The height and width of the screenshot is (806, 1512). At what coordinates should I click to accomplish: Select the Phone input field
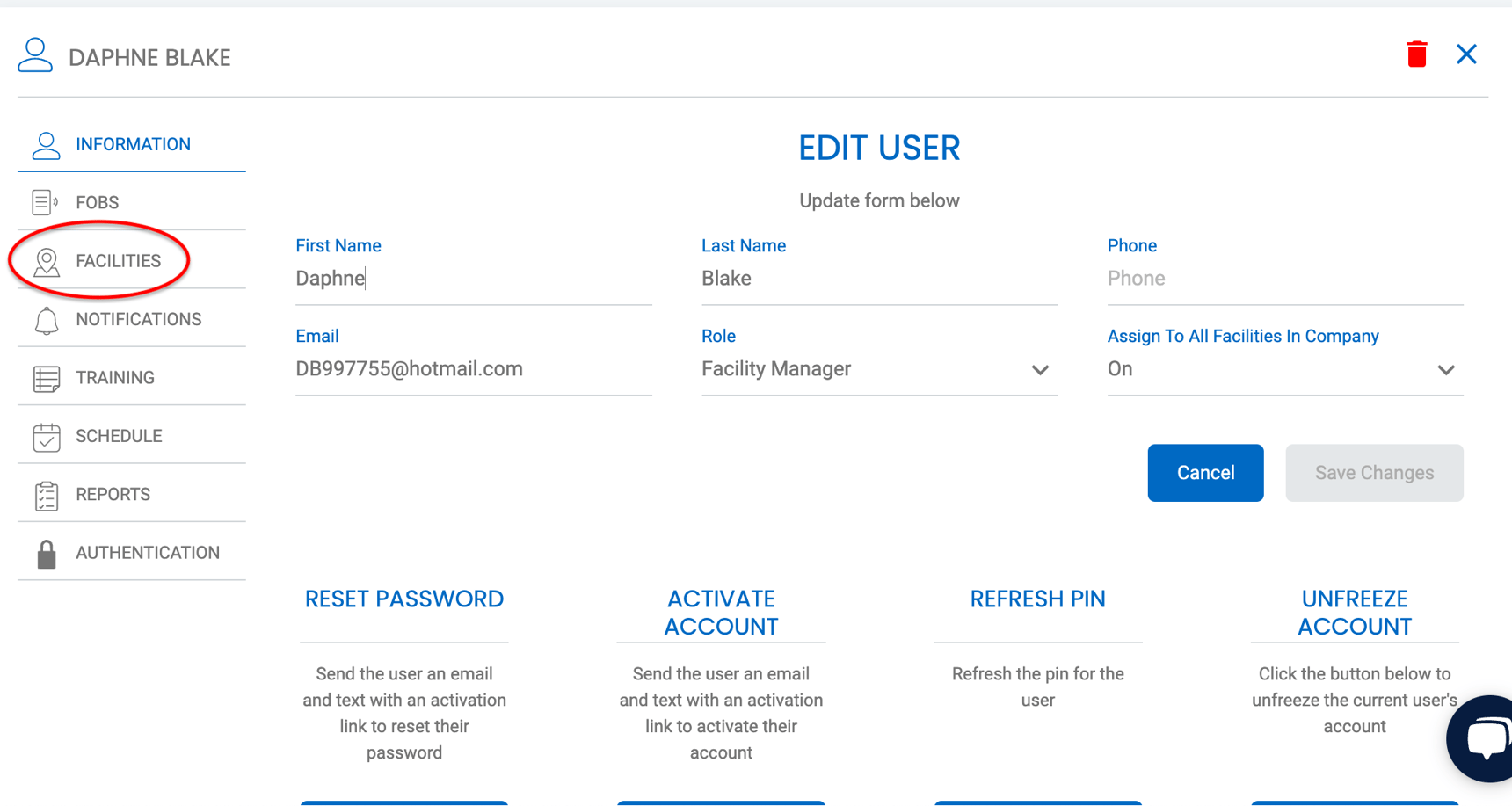pos(1283,279)
